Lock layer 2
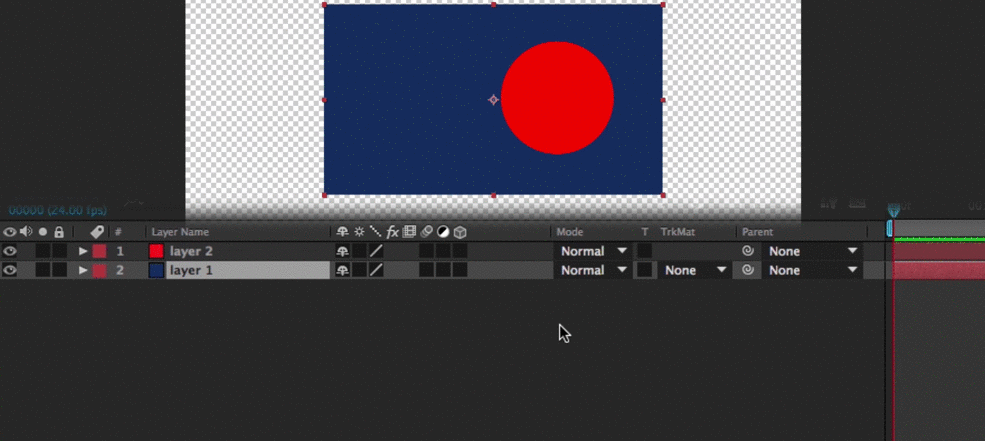The width and height of the screenshot is (985, 441). tap(59, 251)
